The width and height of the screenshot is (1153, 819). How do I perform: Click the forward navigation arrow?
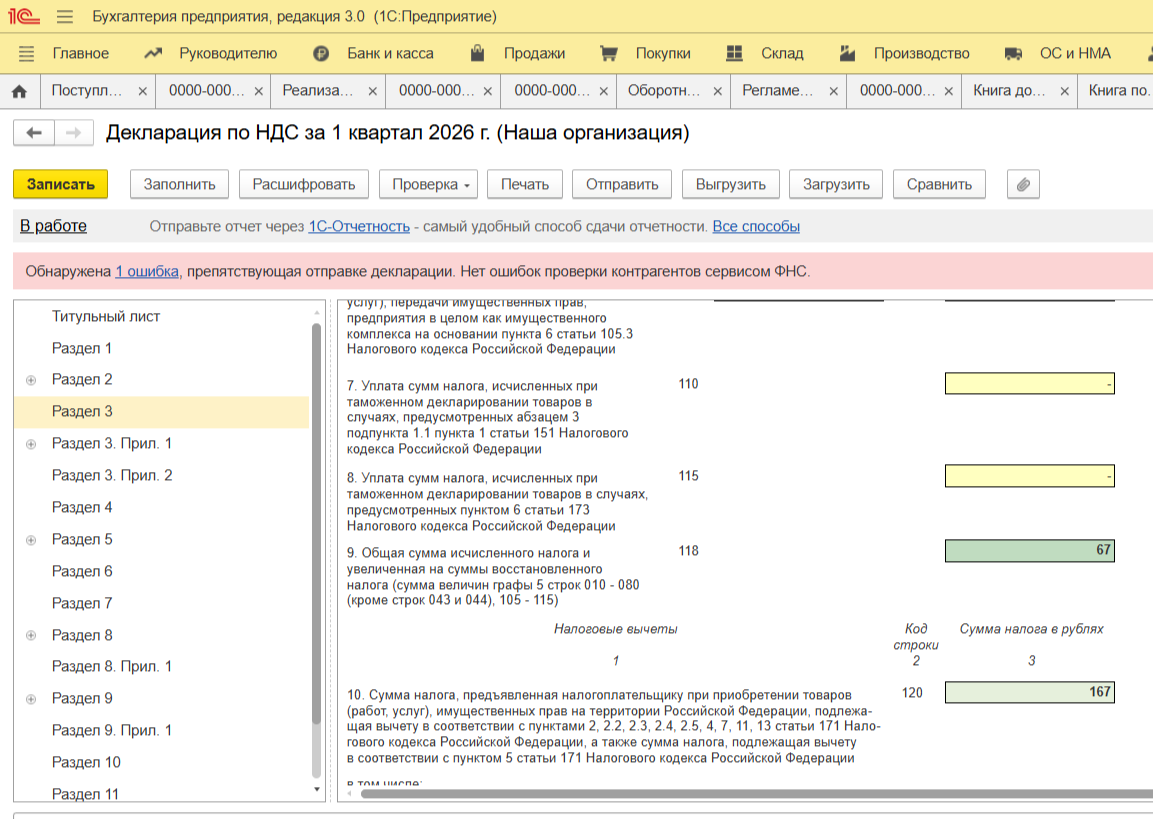coord(73,133)
